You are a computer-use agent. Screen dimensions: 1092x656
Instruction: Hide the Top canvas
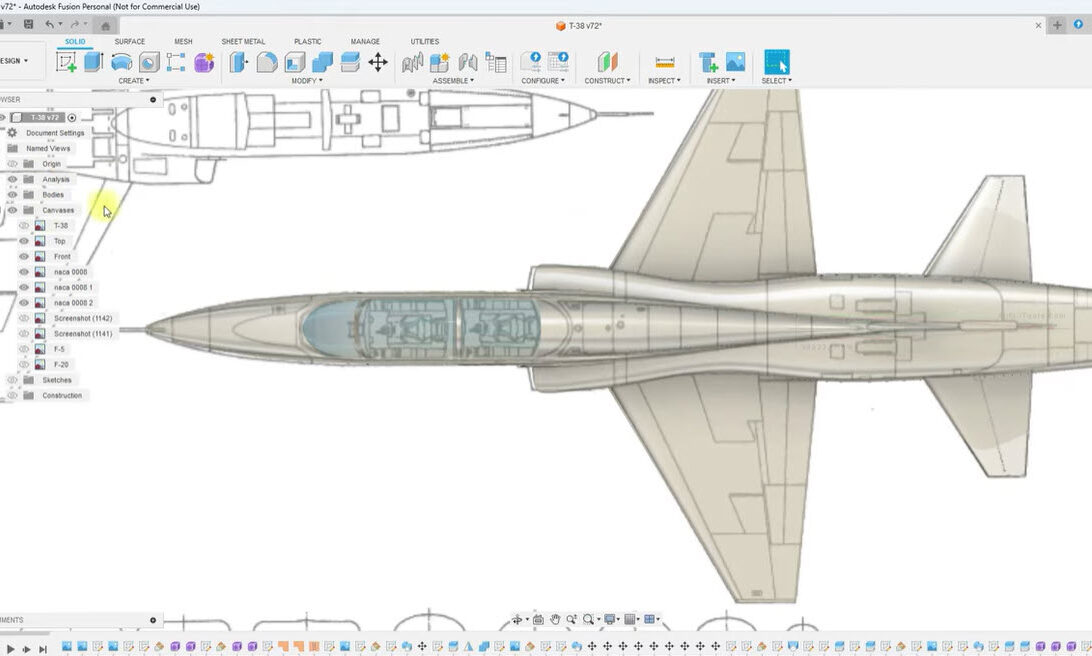click(24, 241)
